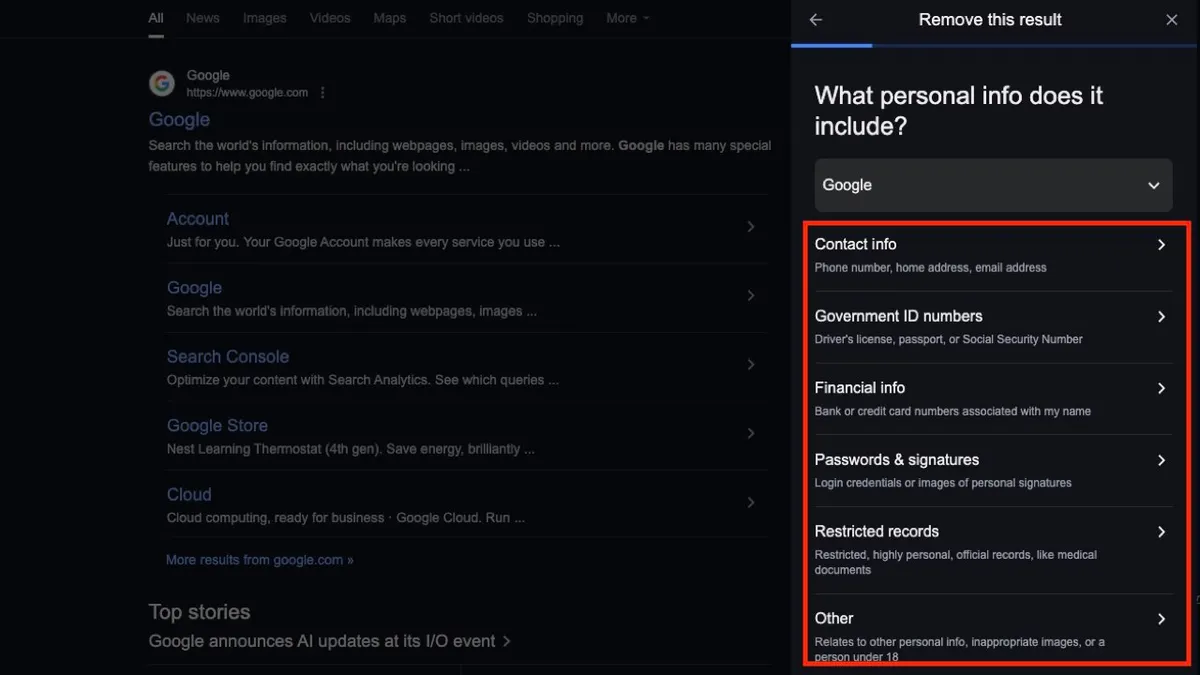Image resolution: width=1200 pixels, height=675 pixels.
Task: Open the Google sitelink under results
Action: (194, 287)
